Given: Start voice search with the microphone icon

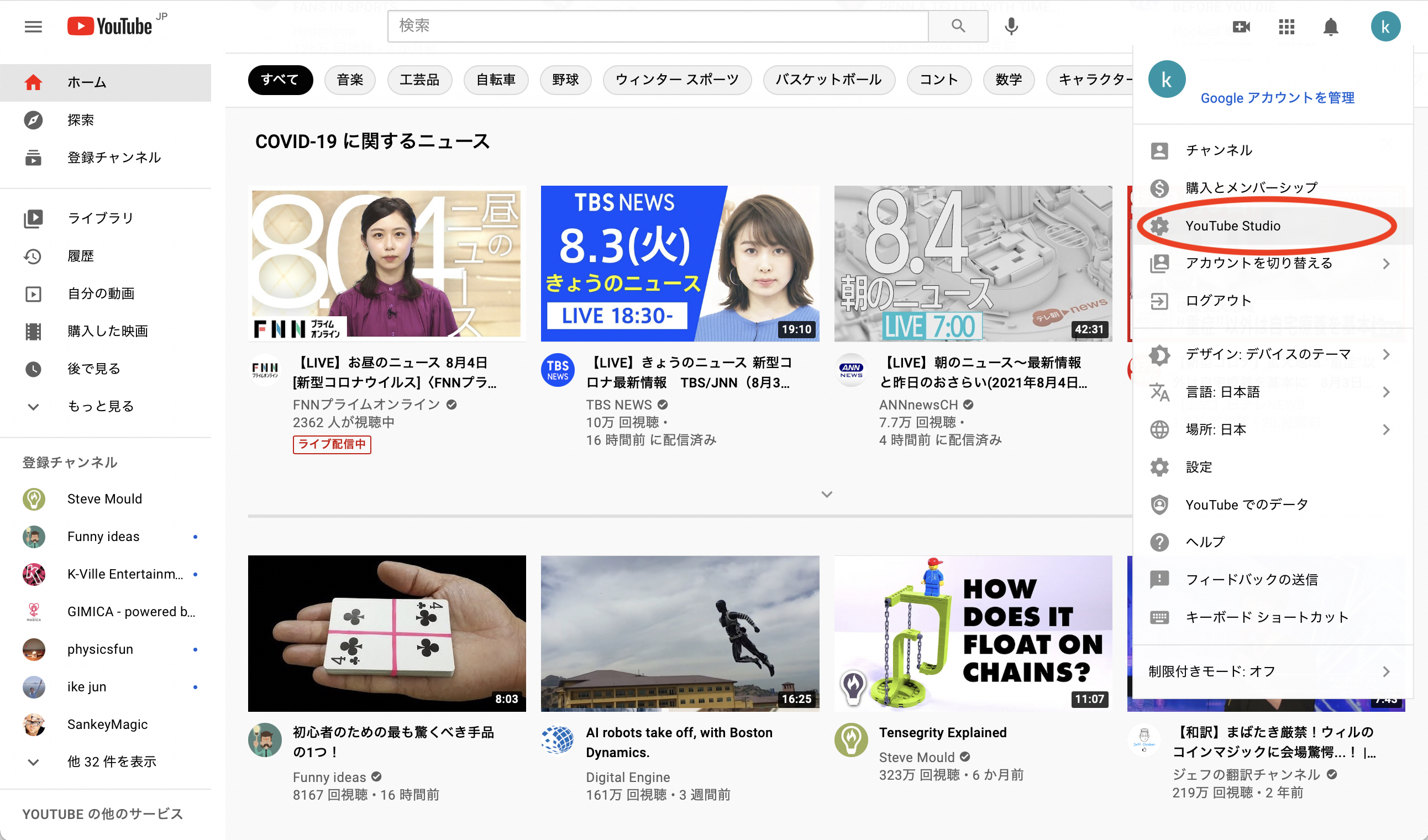Looking at the screenshot, I should (x=1011, y=25).
